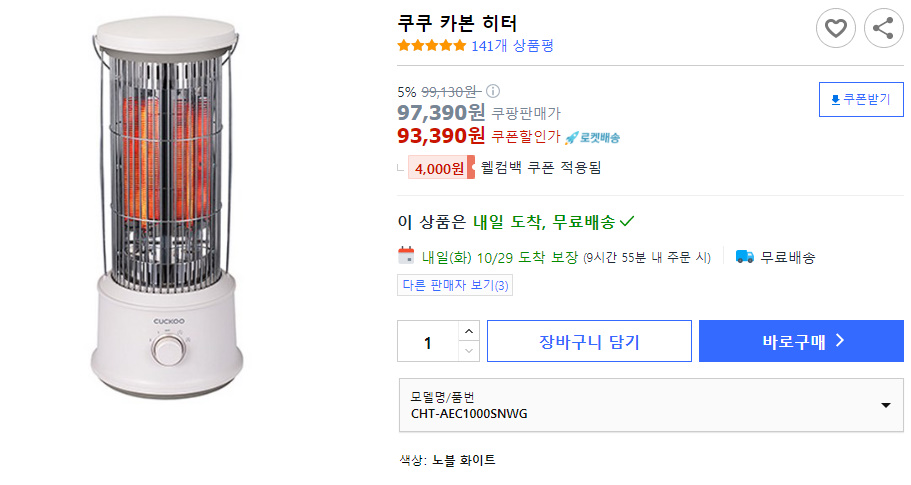The image size is (911, 485).
Task: Click the calendar delivery date icon
Action: pyautogui.click(x=406, y=256)
